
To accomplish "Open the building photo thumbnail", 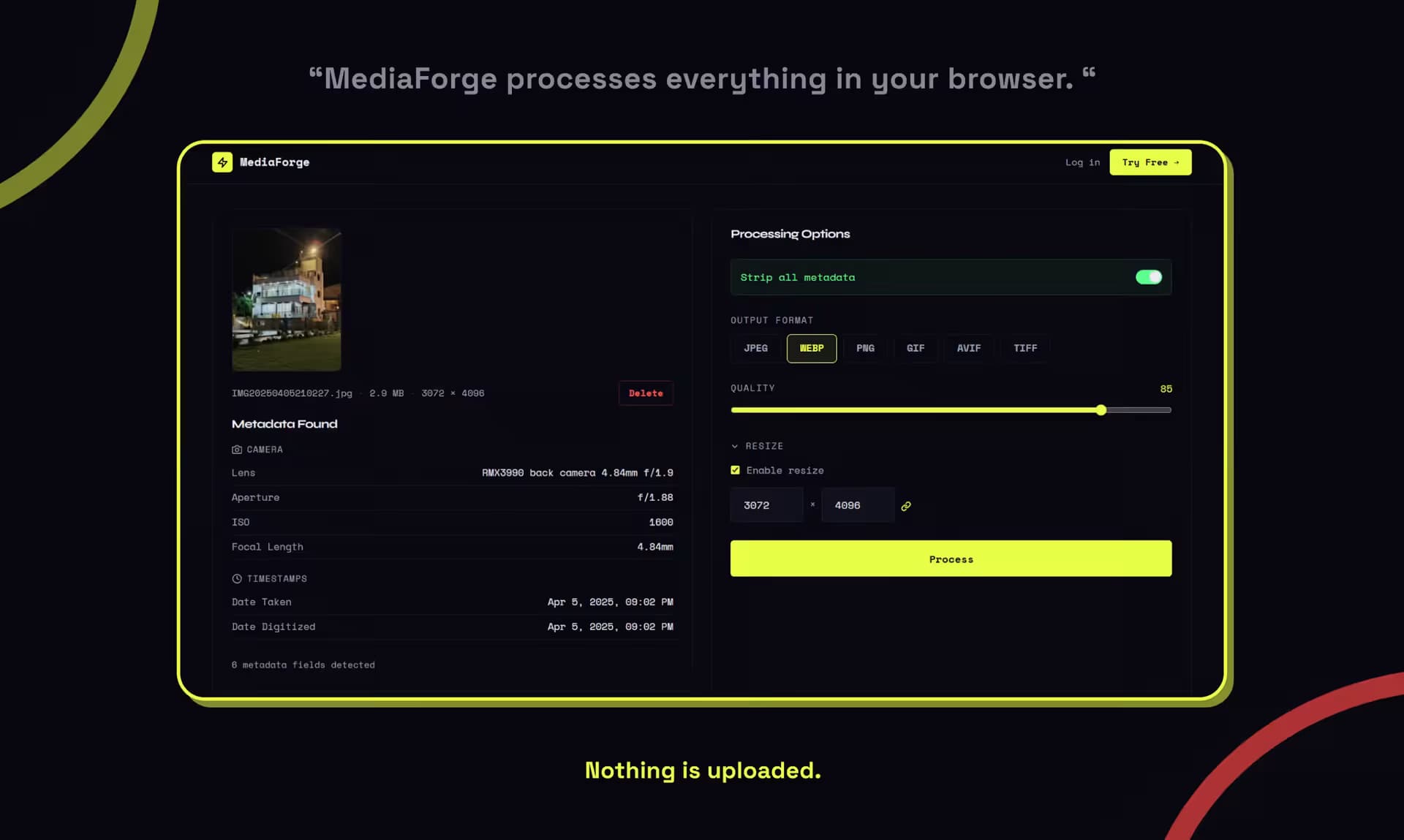I will [287, 300].
